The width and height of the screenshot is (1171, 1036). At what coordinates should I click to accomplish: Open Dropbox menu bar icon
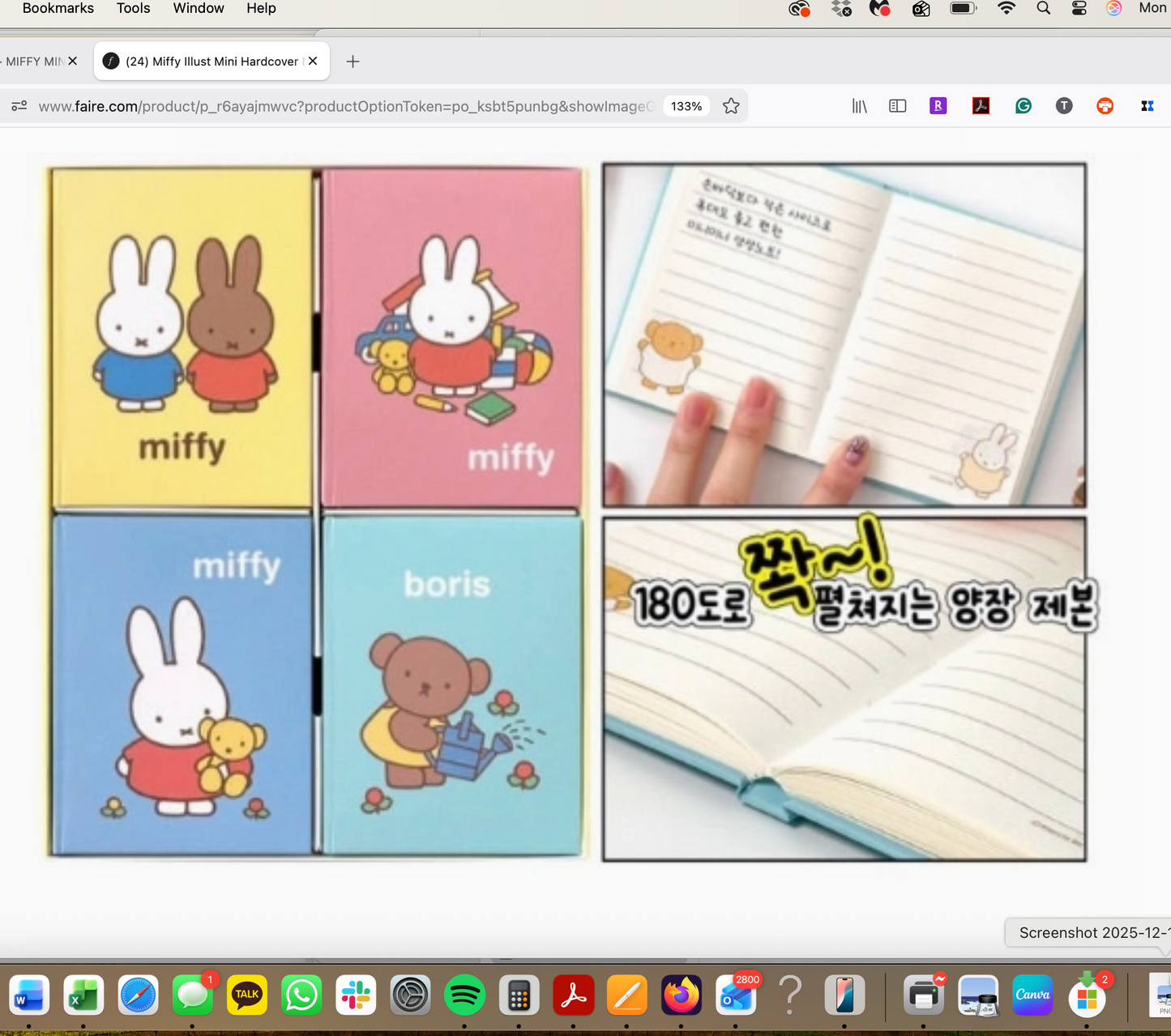[x=841, y=9]
